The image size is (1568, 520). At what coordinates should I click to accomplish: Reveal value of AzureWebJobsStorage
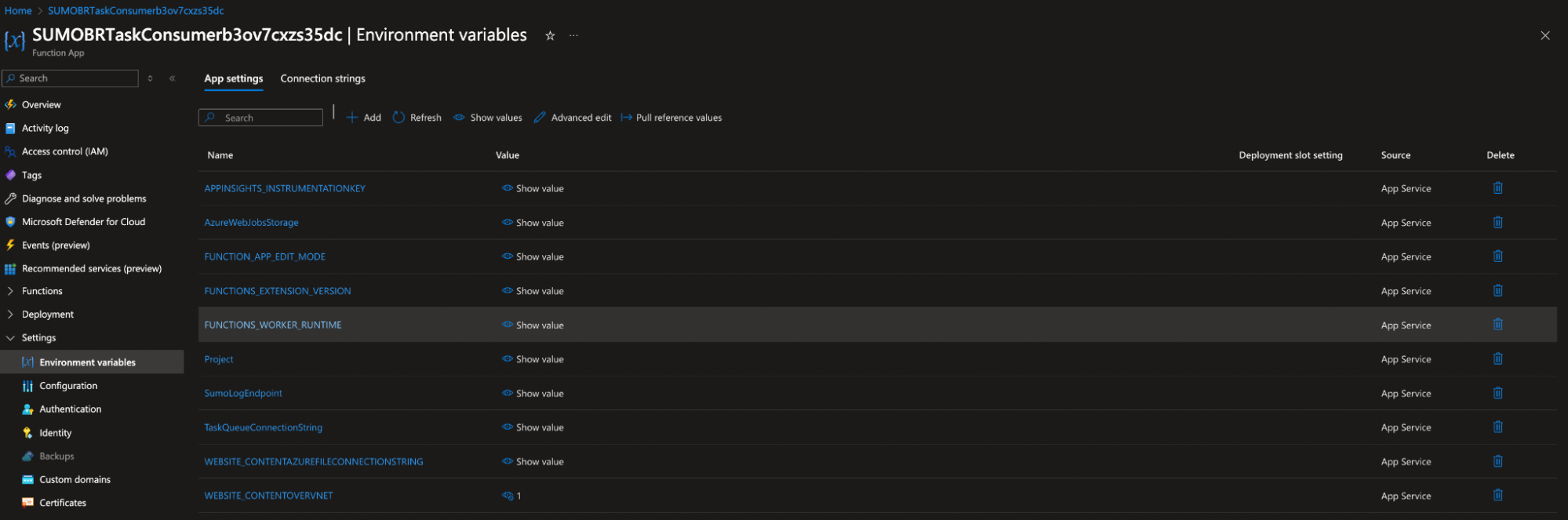(x=533, y=223)
